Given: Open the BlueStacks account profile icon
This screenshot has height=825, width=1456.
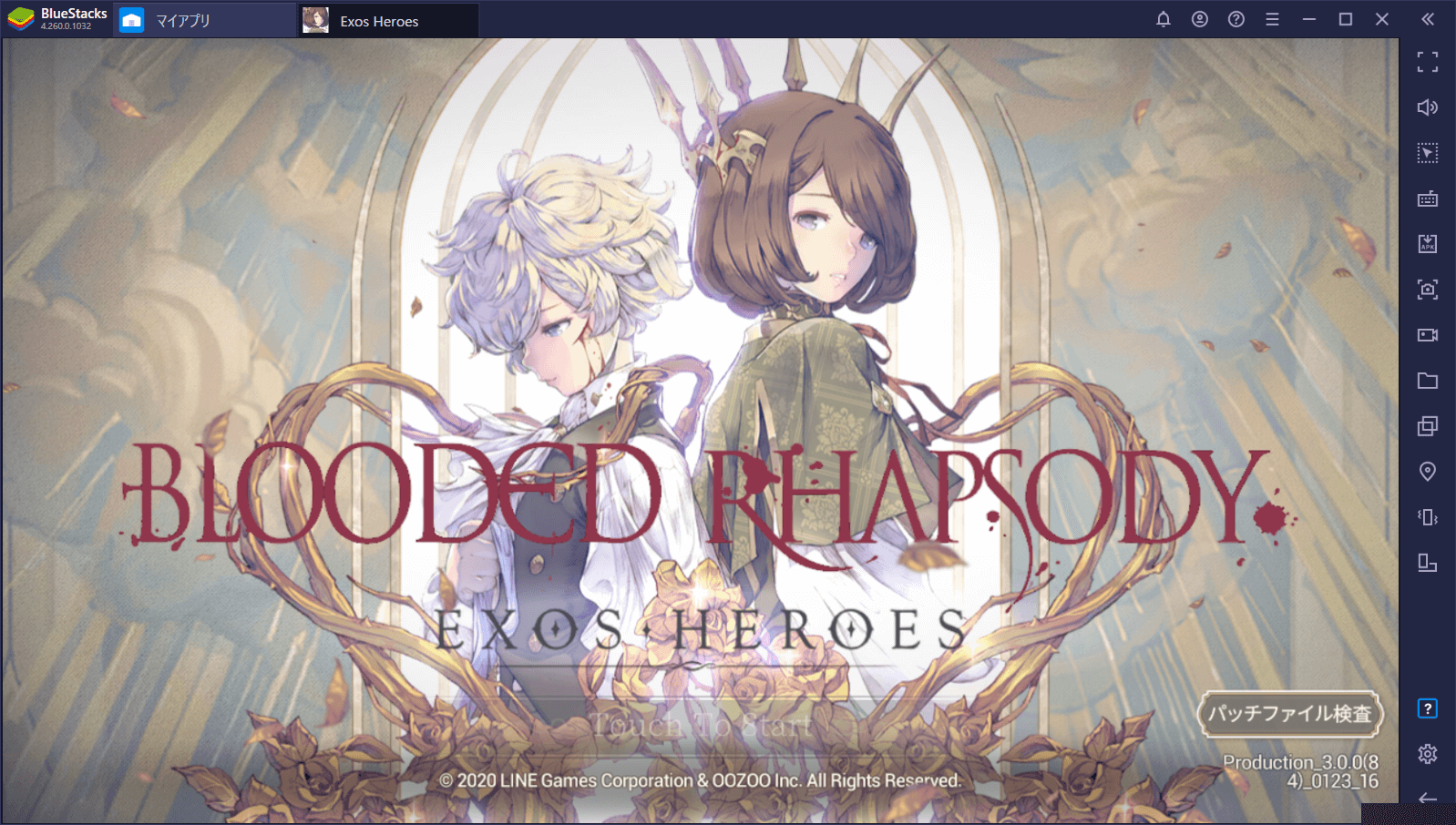Looking at the screenshot, I should tap(1200, 19).
